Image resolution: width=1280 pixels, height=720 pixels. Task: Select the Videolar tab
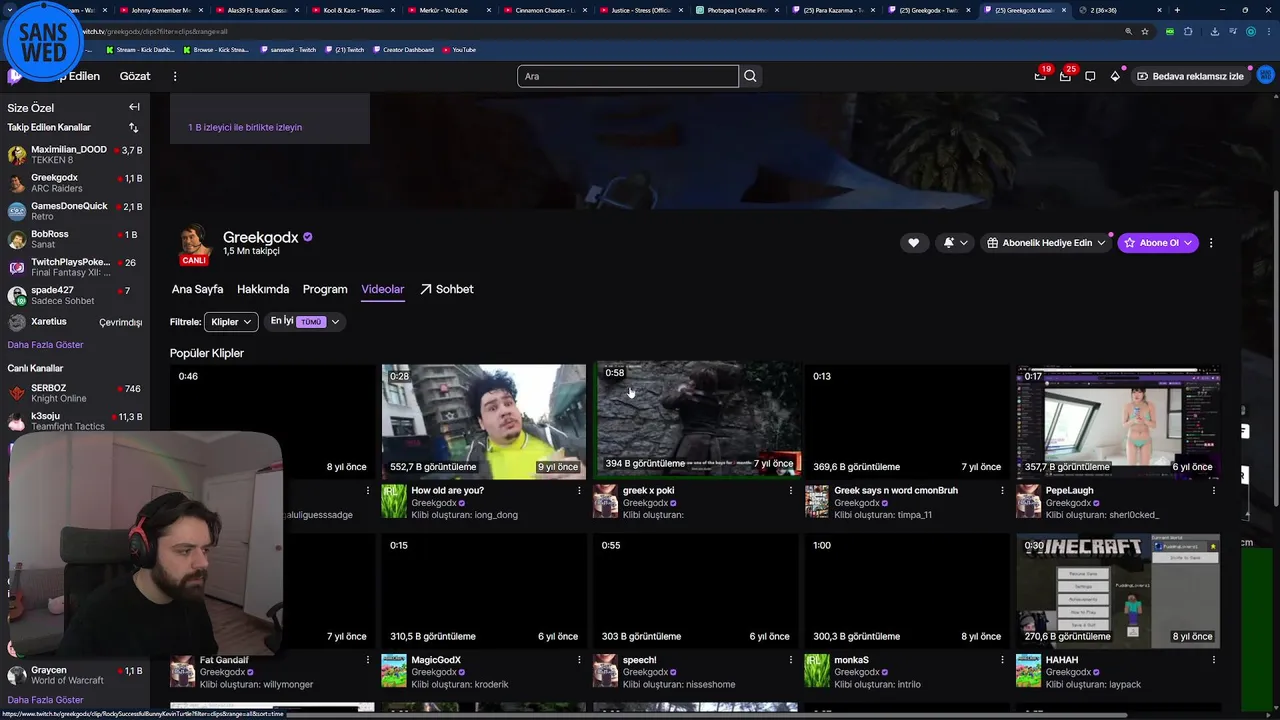pyautogui.click(x=383, y=289)
